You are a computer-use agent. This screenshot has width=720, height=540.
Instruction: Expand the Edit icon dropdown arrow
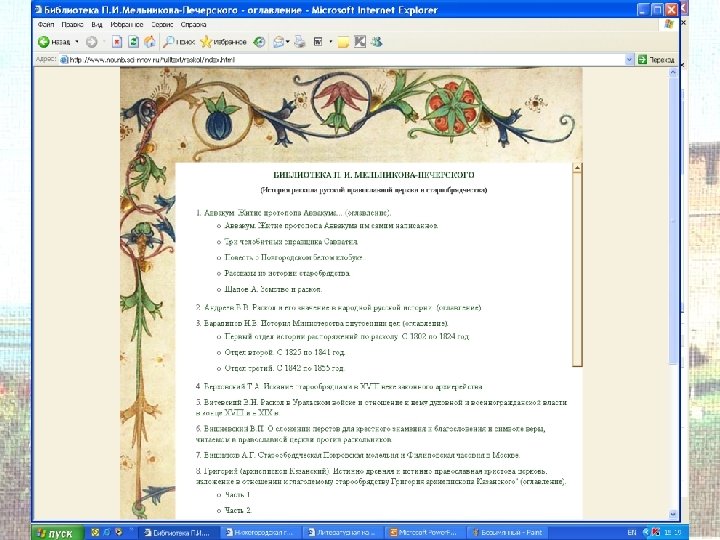[x=331, y=42]
